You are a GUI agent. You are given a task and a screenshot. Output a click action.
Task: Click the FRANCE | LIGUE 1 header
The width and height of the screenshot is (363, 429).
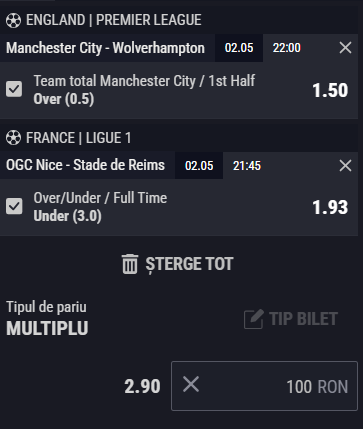(79, 138)
